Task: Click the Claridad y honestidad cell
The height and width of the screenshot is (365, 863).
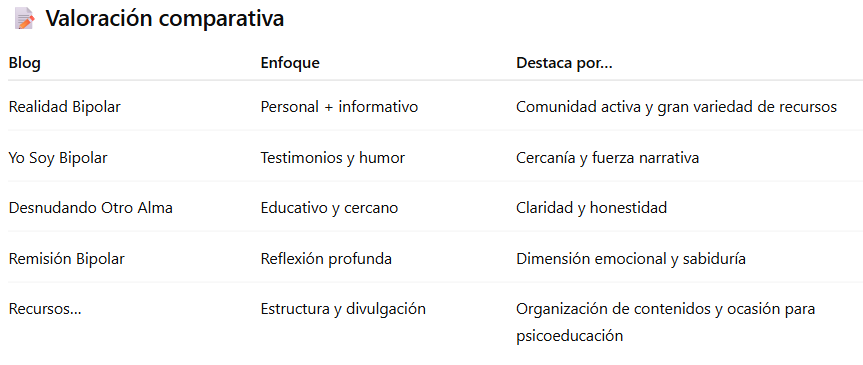Action: coord(592,208)
